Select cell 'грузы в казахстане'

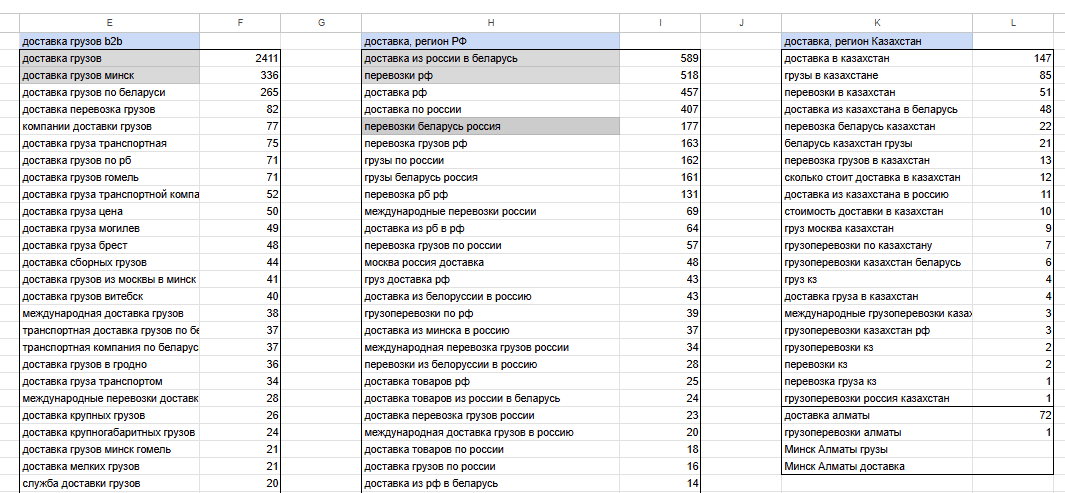878,75
